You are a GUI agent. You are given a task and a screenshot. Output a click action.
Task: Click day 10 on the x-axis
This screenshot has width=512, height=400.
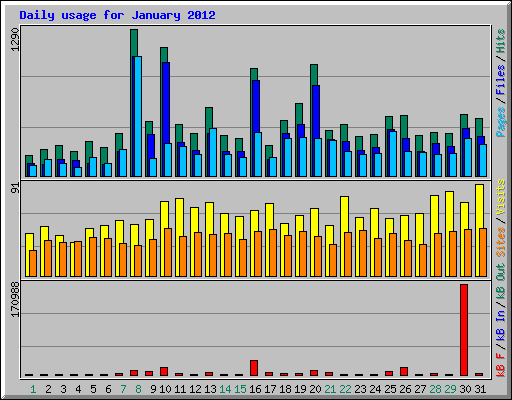[x=165, y=389]
